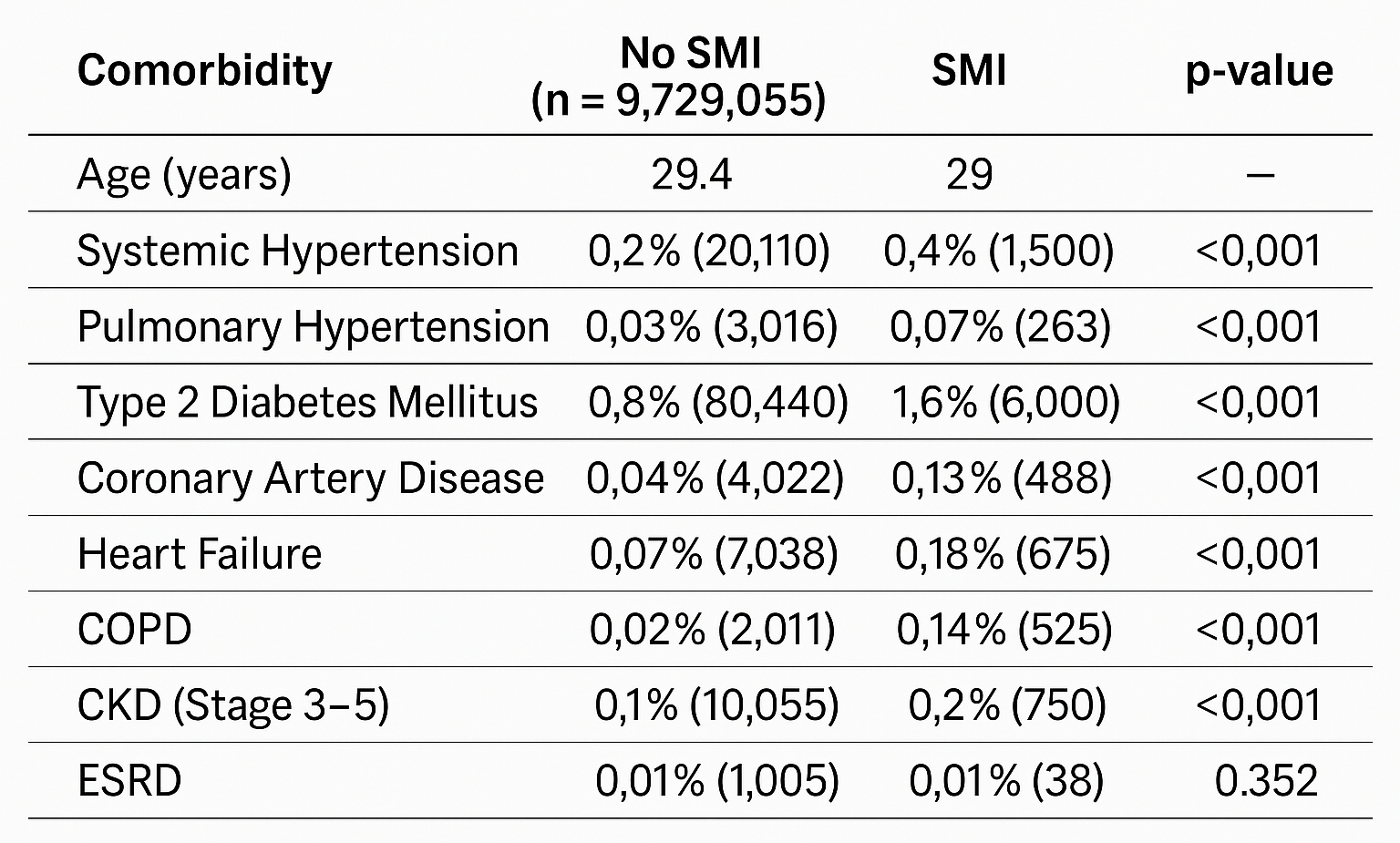Click the ESRD row label
This screenshot has height=843, width=1400.
pos(129,781)
